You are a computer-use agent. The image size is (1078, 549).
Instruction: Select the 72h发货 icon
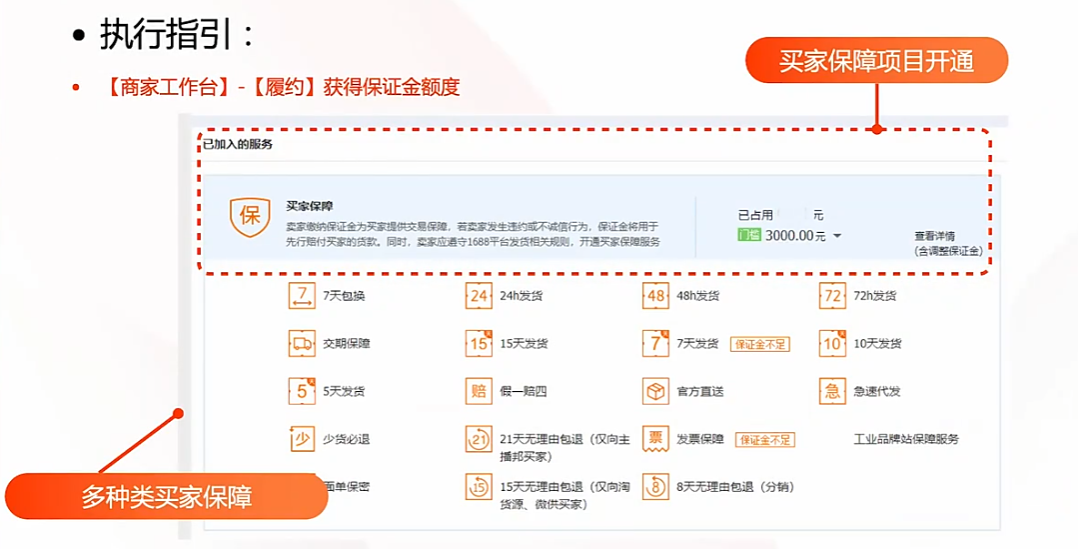pyautogui.click(x=832, y=296)
